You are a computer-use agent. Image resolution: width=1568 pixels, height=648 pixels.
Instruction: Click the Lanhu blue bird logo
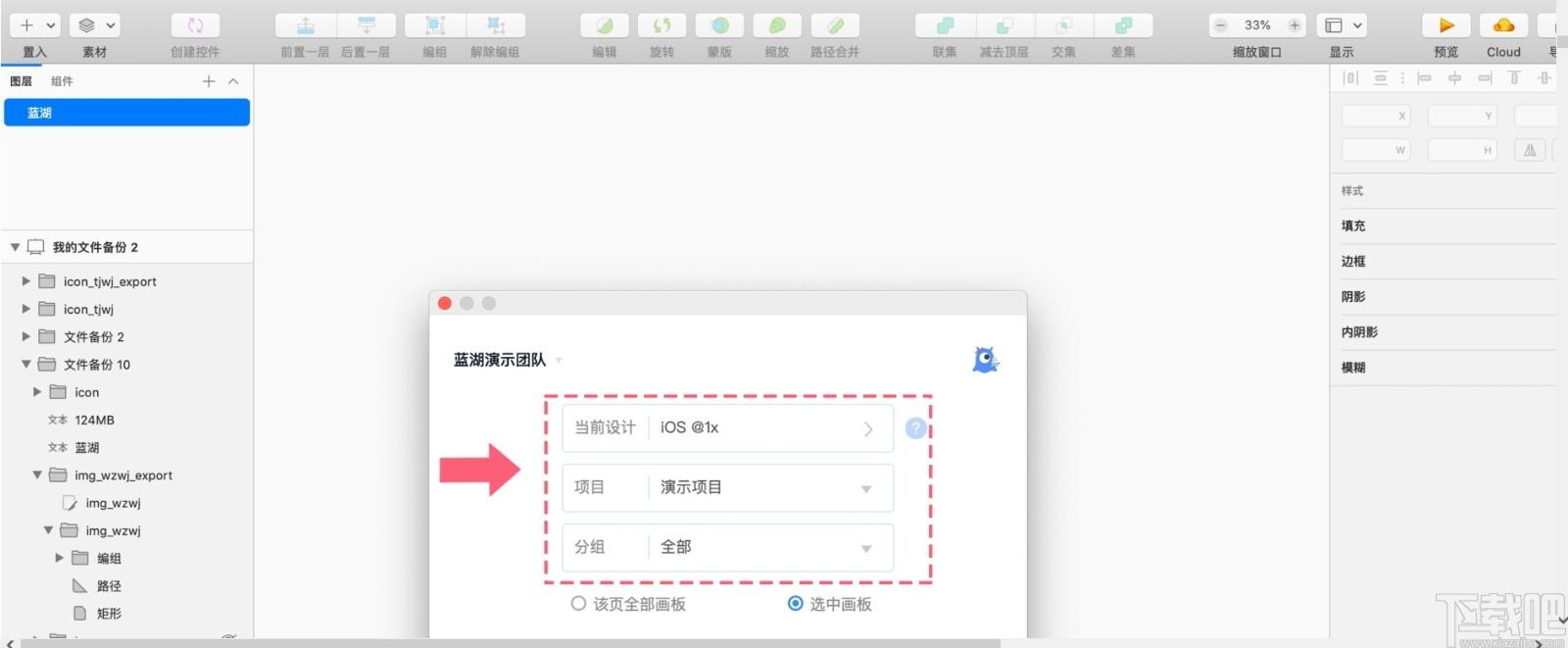[x=986, y=360]
